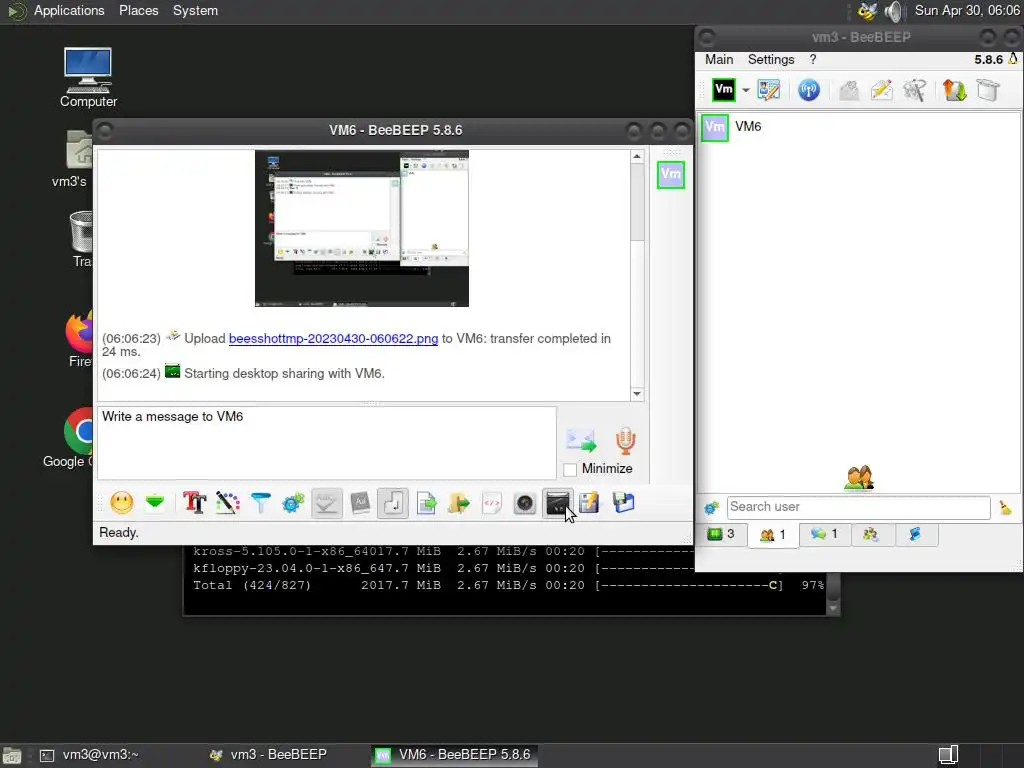Open the Places menu

[x=138, y=10]
